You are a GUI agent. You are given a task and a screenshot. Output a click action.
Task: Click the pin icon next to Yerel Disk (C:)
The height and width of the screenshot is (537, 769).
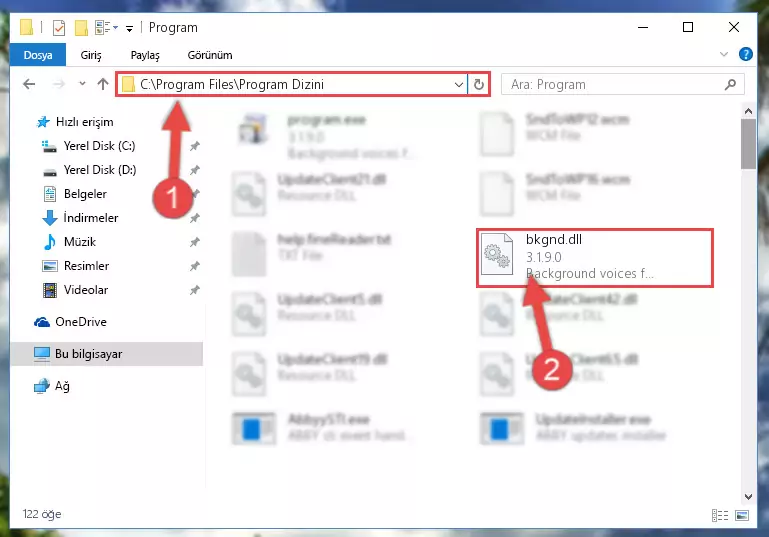[195, 146]
